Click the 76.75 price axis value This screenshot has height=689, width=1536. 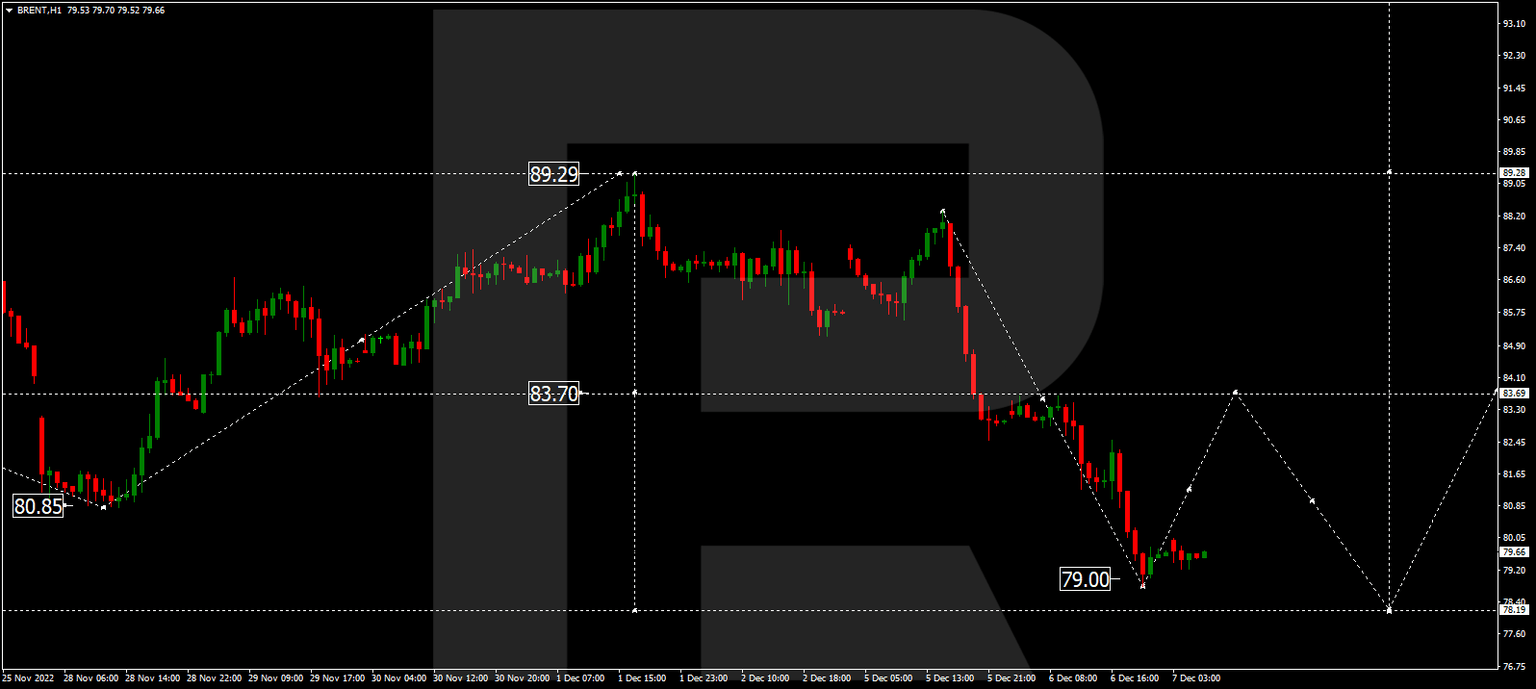point(1513,667)
